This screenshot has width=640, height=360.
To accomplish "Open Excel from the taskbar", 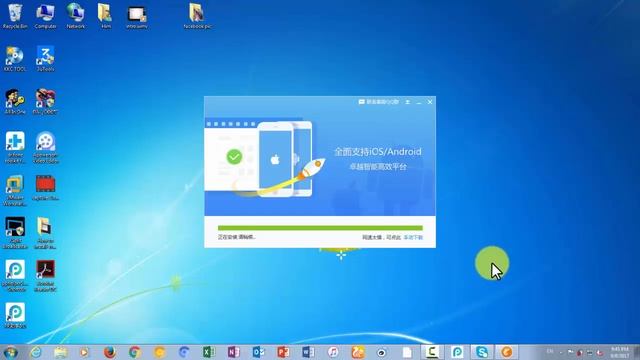I will tap(209, 352).
